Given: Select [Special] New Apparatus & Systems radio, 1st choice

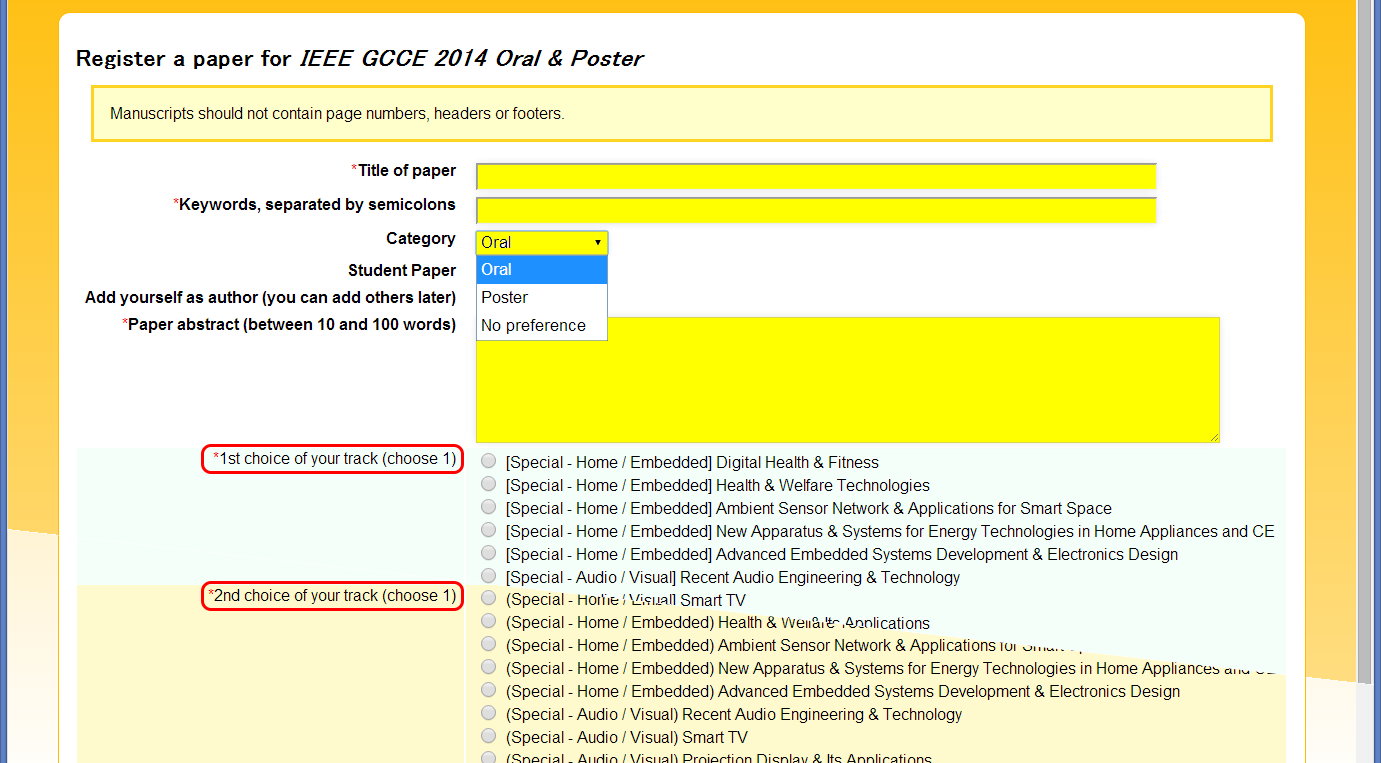Looking at the screenshot, I should pyautogui.click(x=488, y=531).
